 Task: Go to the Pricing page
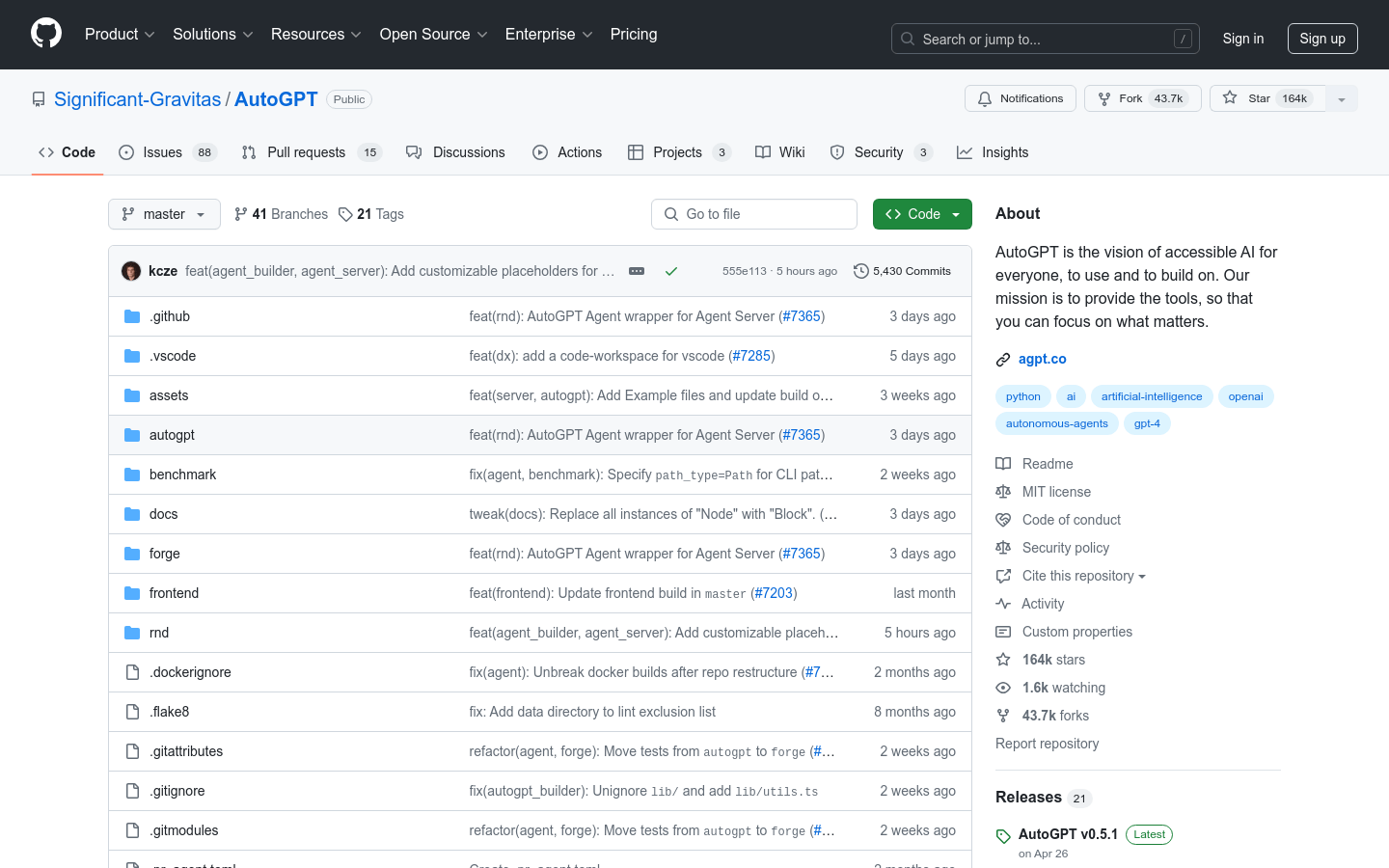coord(634,34)
